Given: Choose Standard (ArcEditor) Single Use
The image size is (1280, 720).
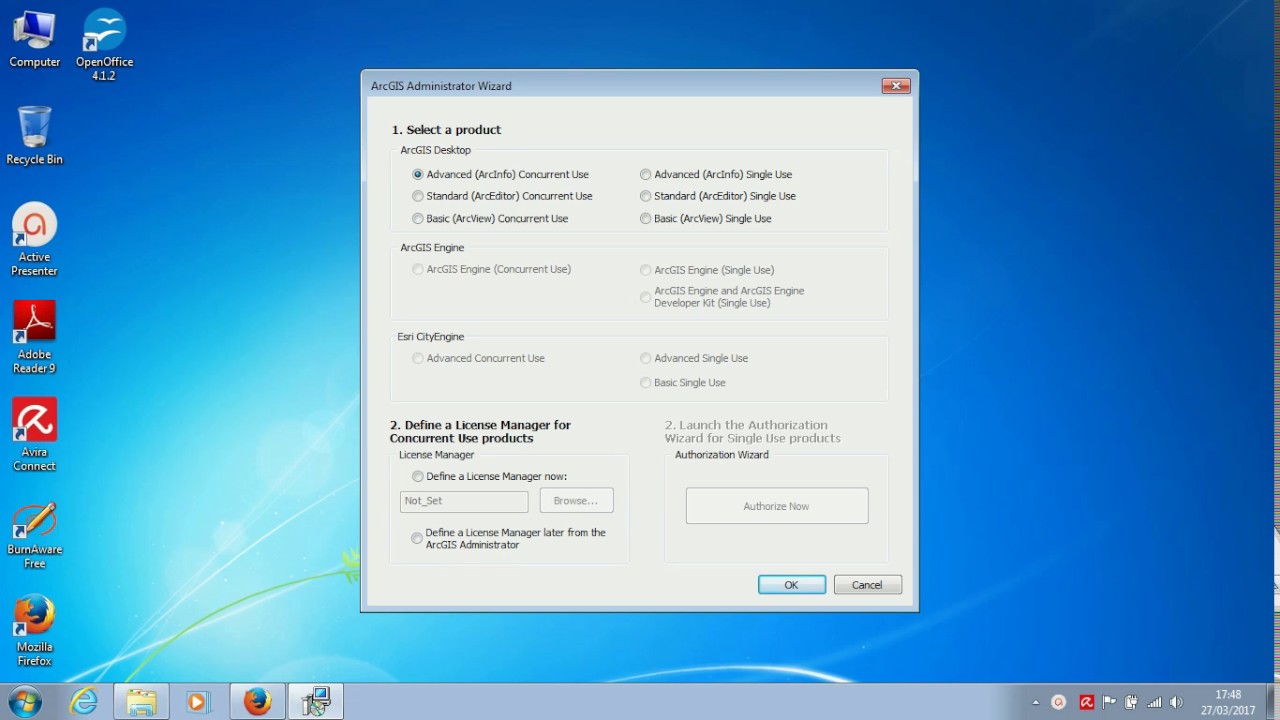Looking at the screenshot, I should coord(718,196).
